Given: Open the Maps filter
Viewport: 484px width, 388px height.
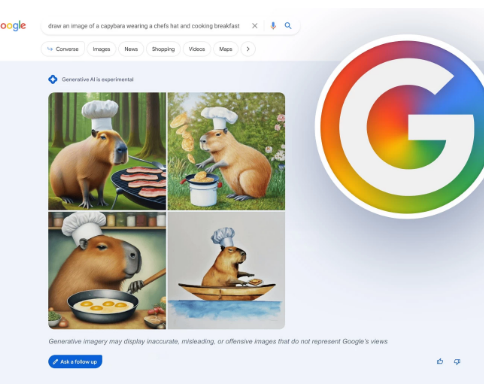Looking at the screenshot, I should (x=226, y=49).
